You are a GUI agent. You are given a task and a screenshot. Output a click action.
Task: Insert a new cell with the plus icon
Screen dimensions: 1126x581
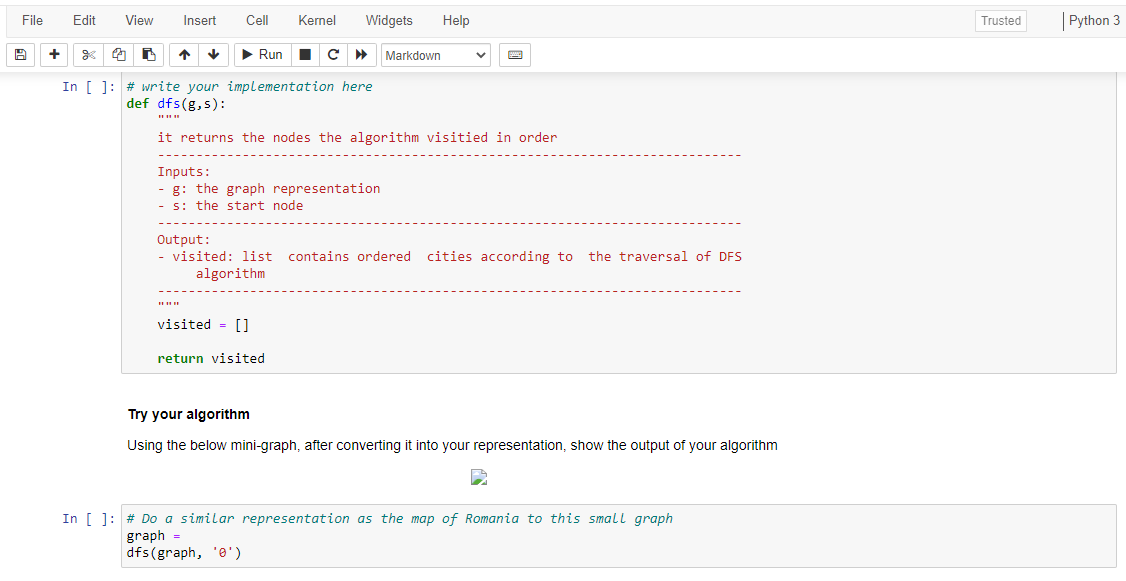tap(54, 55)
